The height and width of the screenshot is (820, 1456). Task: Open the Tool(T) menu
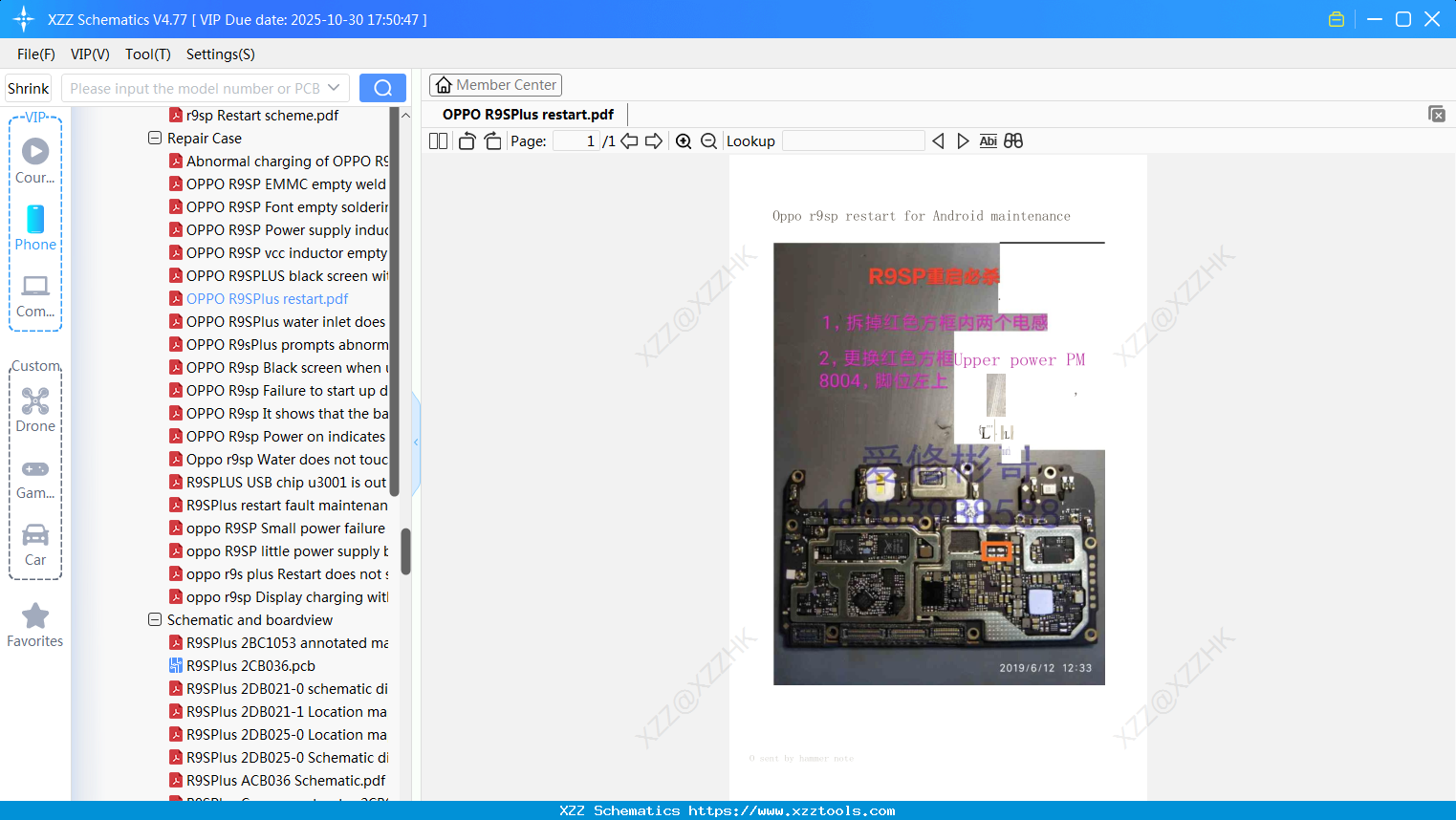pyautogui.click(x=148, y=54)
